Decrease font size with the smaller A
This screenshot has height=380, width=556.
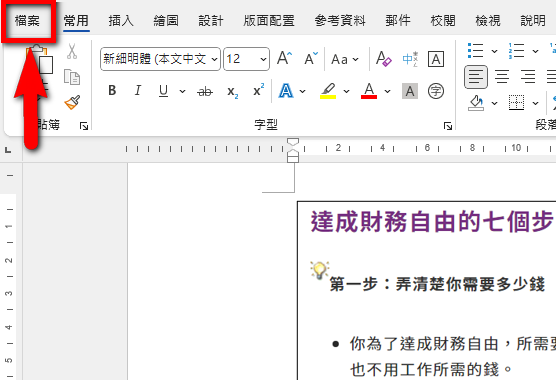(x=311, y=58)
